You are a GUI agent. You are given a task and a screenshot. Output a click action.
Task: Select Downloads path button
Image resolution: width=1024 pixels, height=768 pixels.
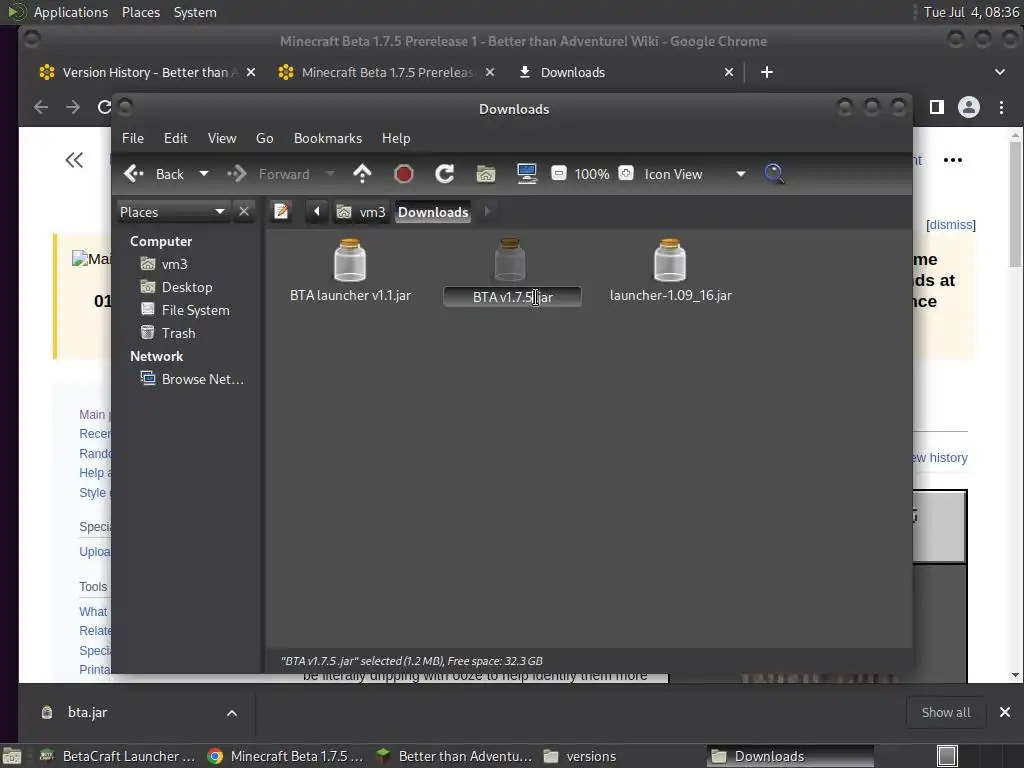(x=433, y=212)
